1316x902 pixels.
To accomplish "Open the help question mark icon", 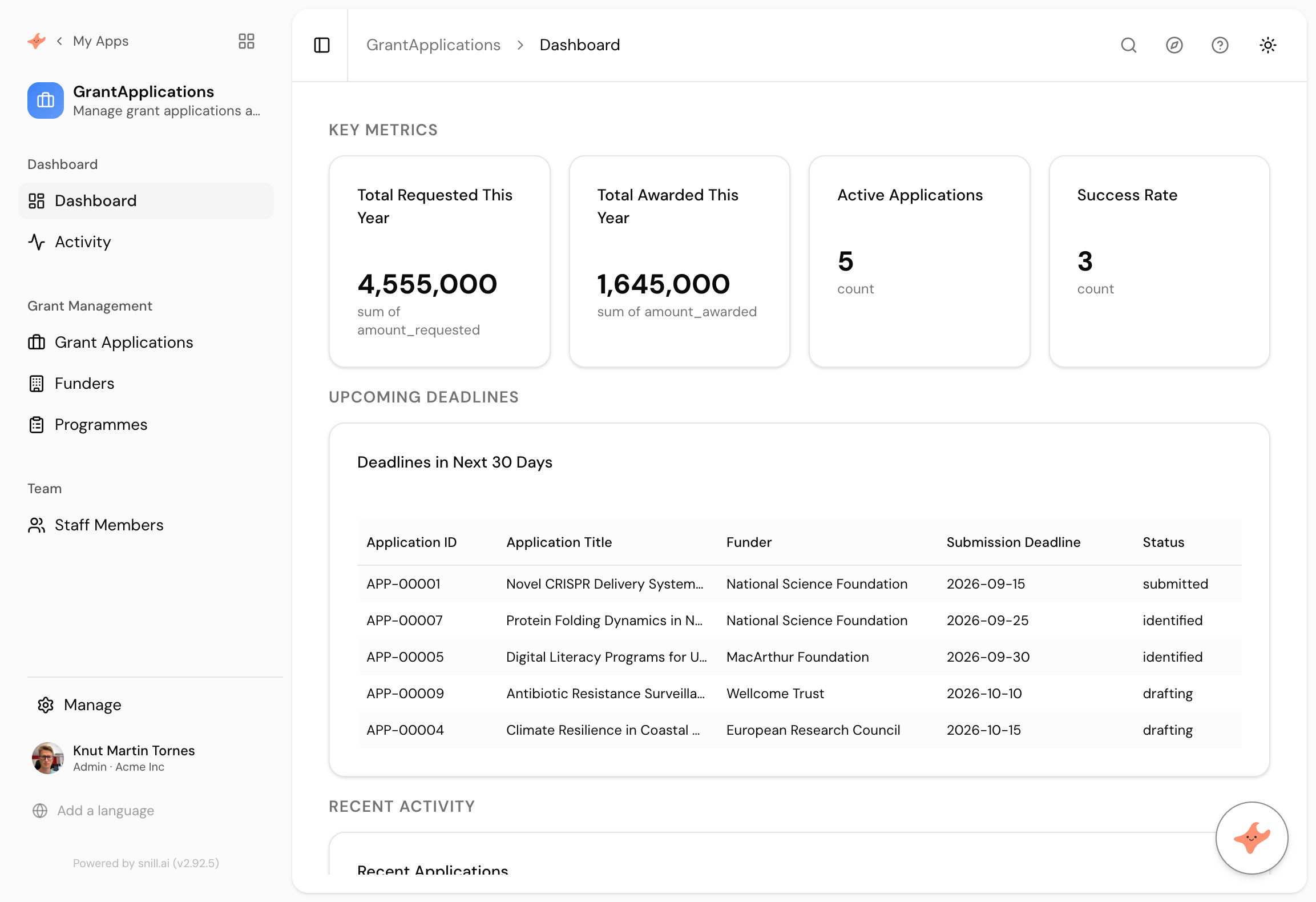I will 1220,45.
